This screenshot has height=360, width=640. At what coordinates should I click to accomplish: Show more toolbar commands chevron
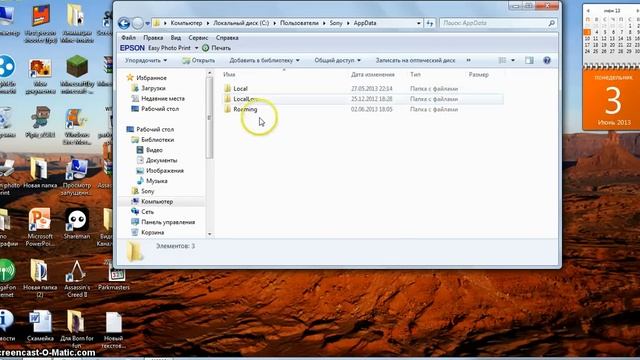pos(468,60)
